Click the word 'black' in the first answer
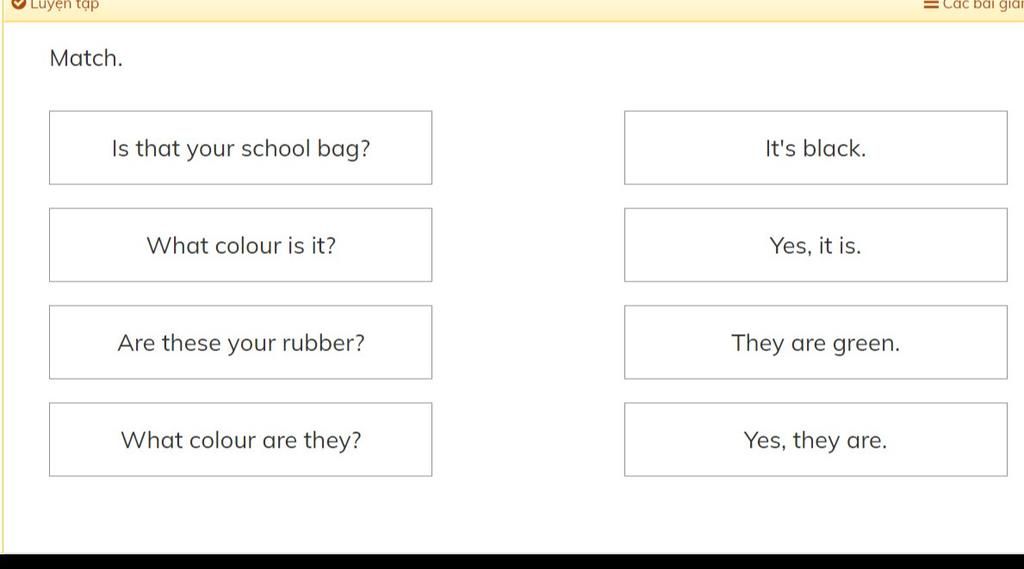This screenshot has height=569, width=1024. coord(834,148)
